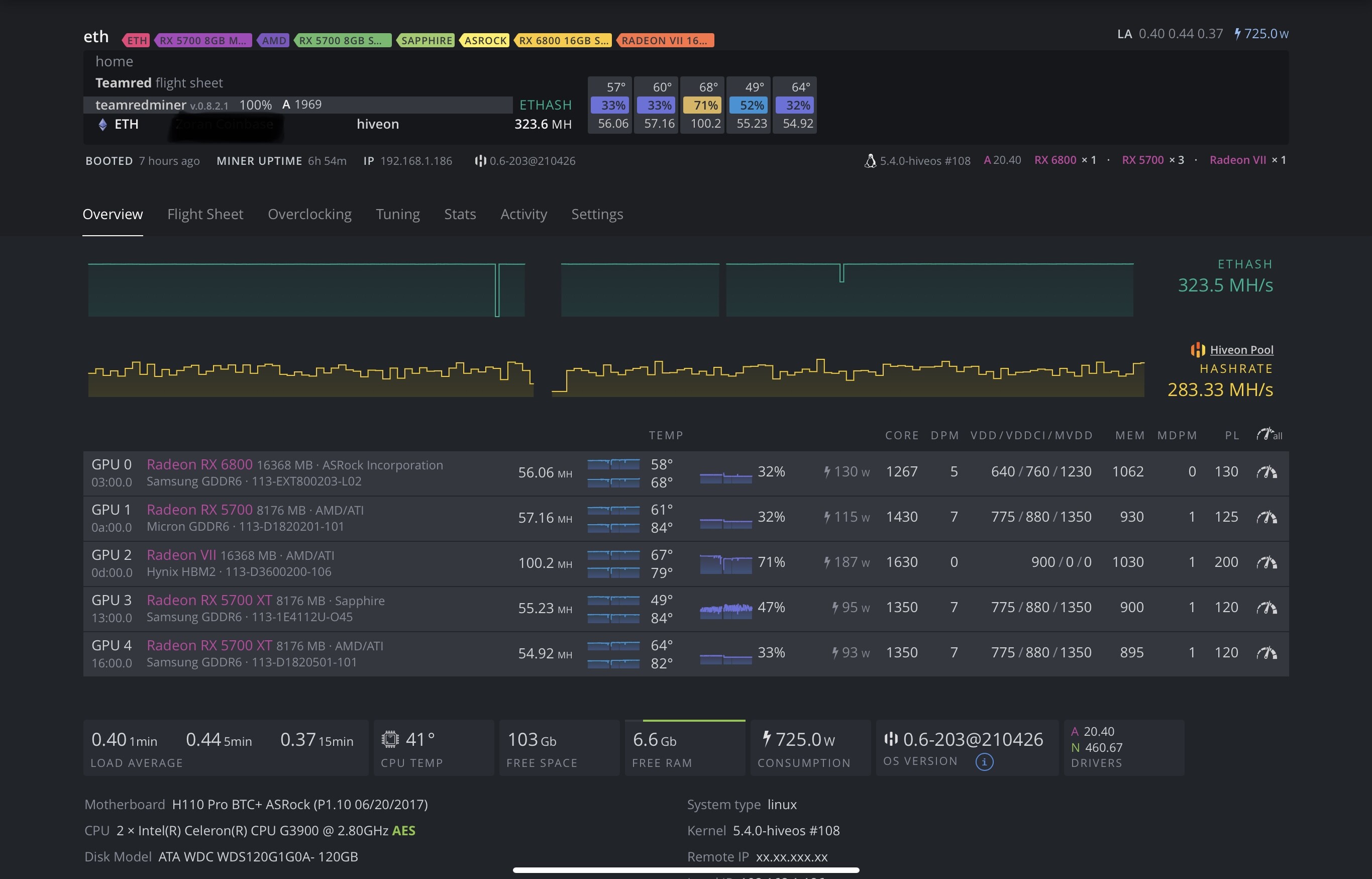Viewport: 1372px width, 879px height.
Task: Click the Radeon RX 5700 GPU 1 name
Action: click(x=199, y=510)
